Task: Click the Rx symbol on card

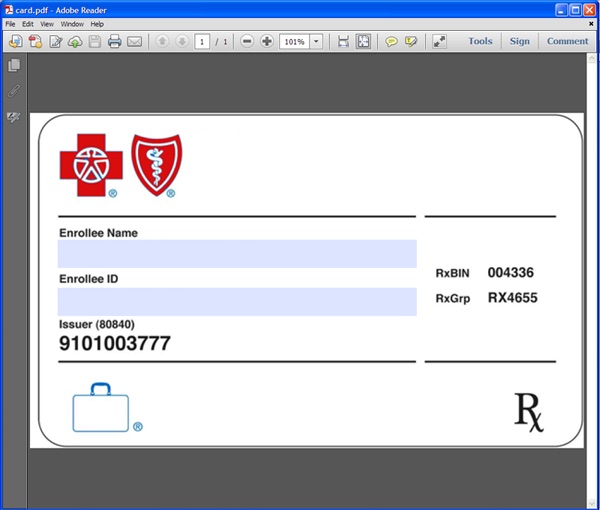Action: 529,412
